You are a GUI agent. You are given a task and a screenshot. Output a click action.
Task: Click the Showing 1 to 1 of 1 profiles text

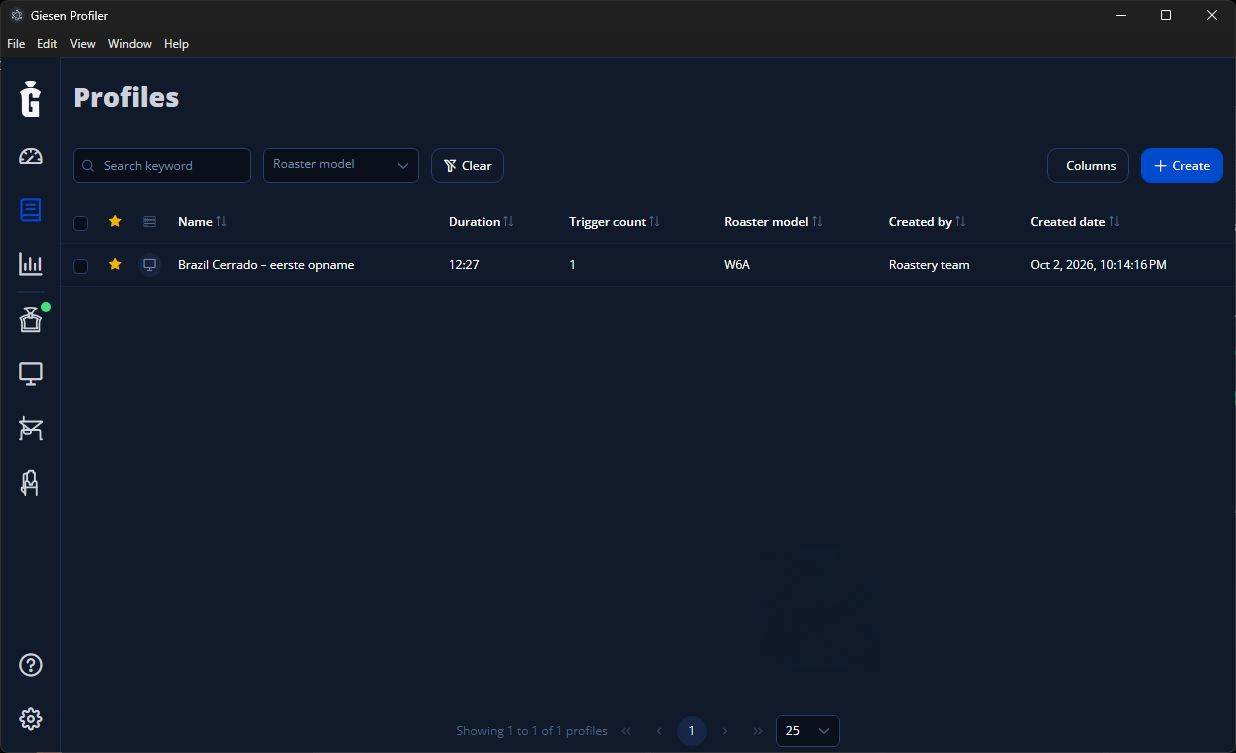click(x=532, y=731)
